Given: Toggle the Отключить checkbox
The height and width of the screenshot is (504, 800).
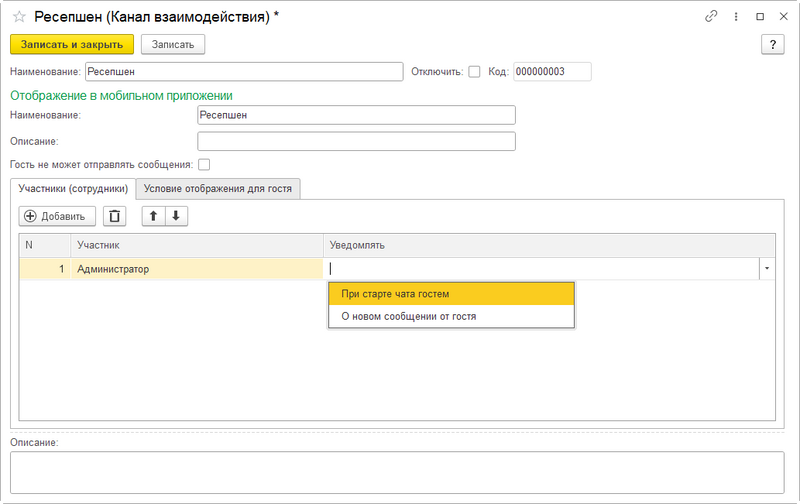Looking at the screenshot, I should 474,72.
